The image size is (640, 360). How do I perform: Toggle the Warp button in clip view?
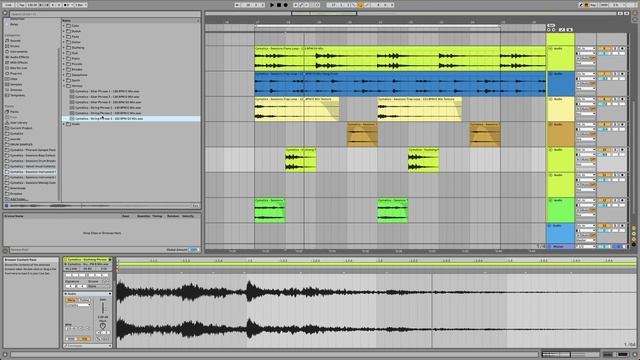(71, 300)
